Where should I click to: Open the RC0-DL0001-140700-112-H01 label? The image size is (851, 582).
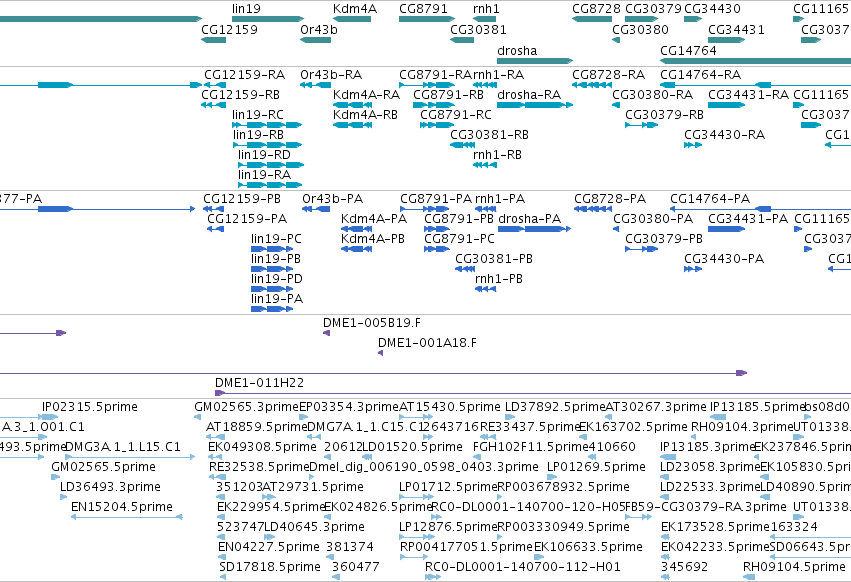(523, 566)
